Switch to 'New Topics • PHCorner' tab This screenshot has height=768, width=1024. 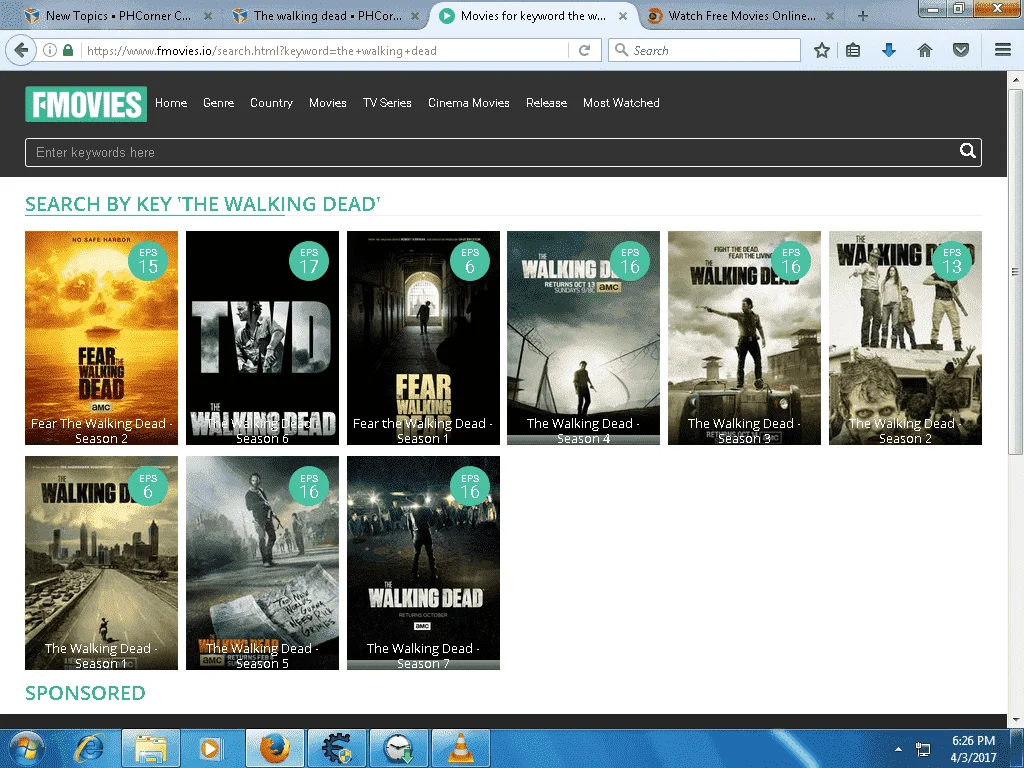click(x=118, y=16)
